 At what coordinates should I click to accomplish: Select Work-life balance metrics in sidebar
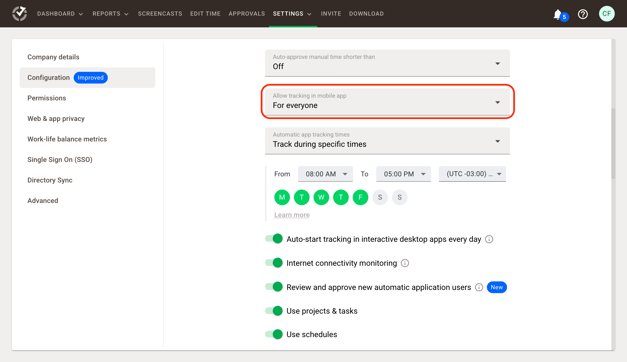click(x=67, y=139)
